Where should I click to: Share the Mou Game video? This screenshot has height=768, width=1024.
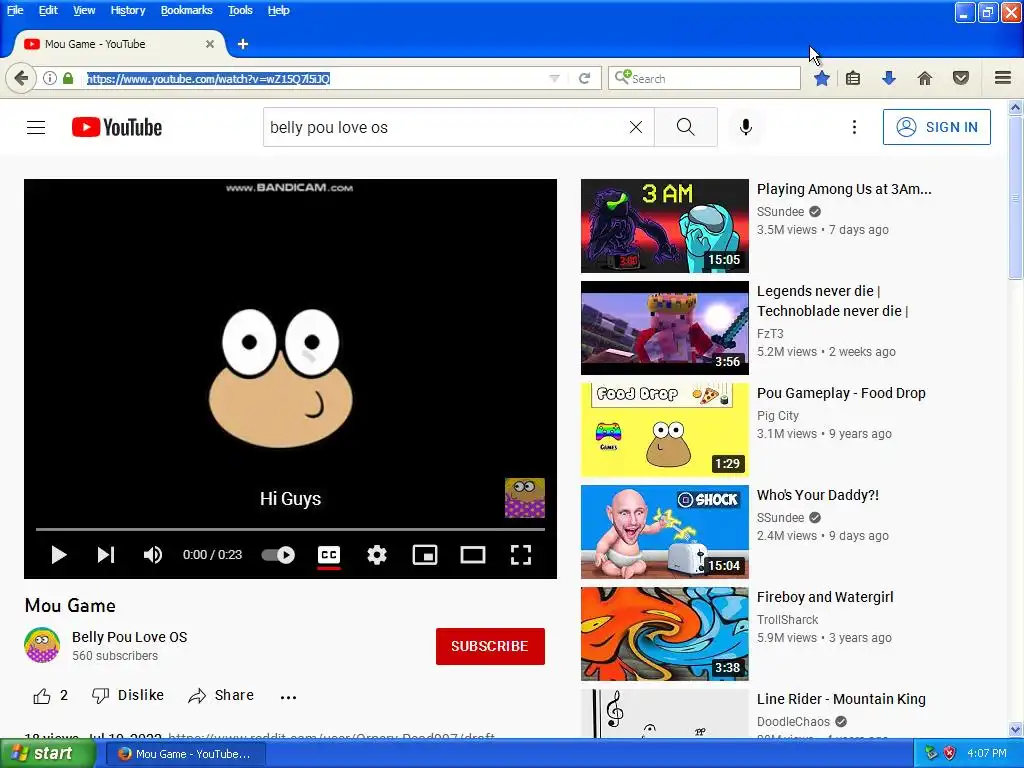[x=221, y=696]
